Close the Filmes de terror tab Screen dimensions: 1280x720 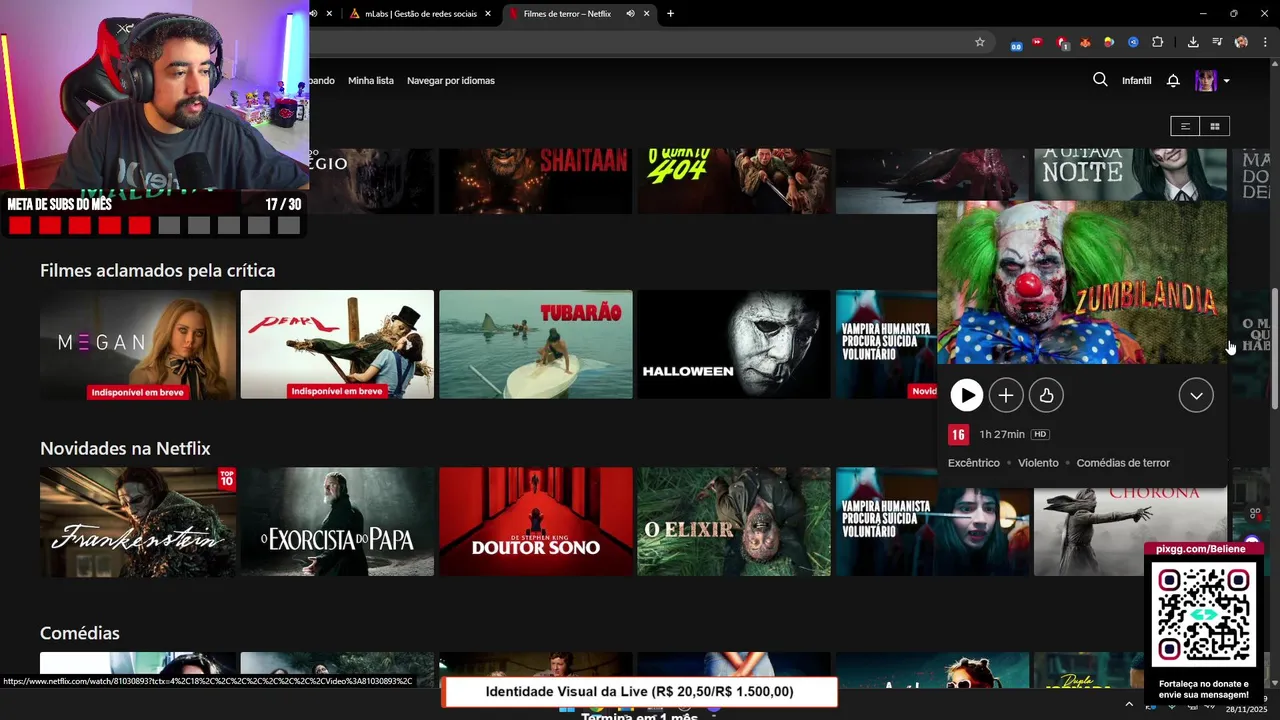(647, 14)
